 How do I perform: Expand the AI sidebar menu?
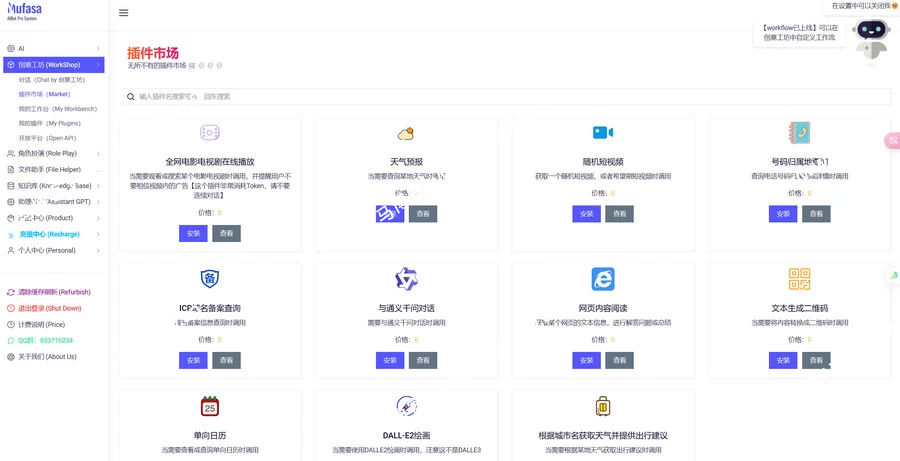tap(54, 49)
